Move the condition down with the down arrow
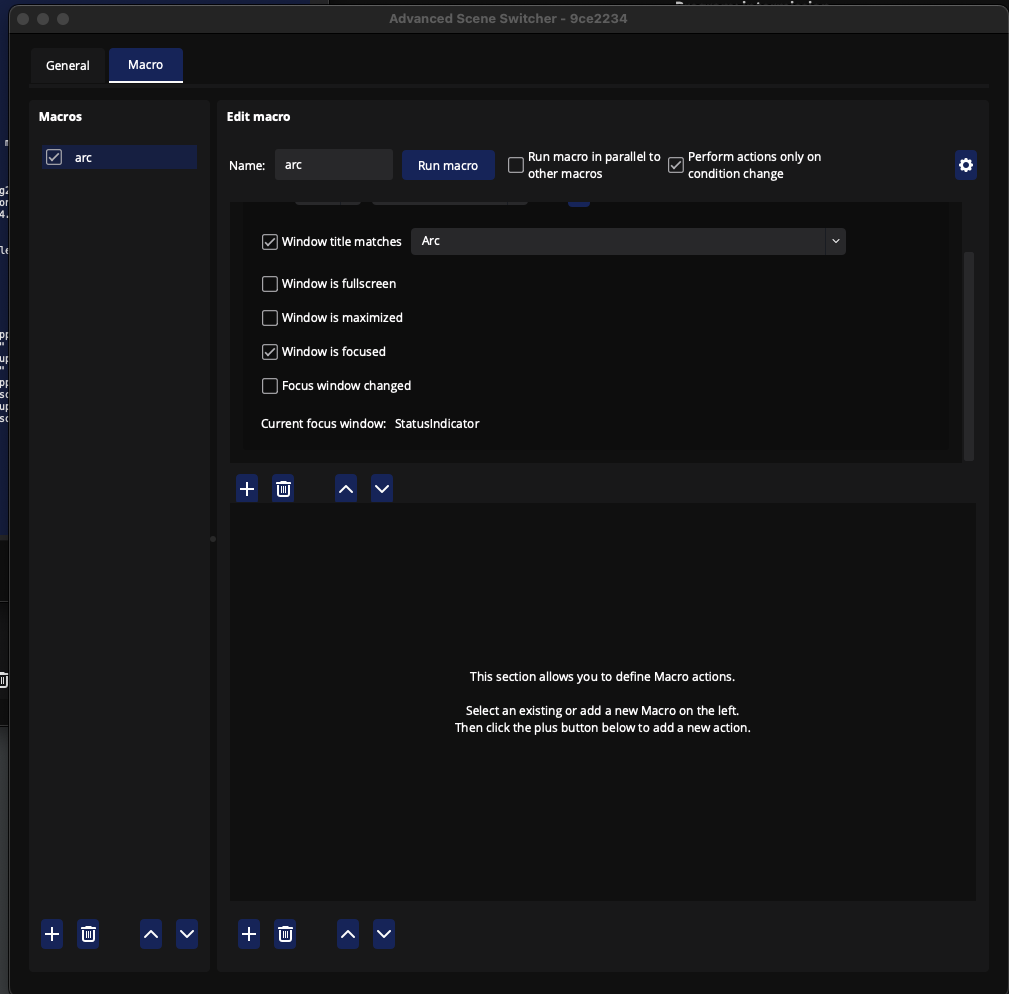Image resolution: width=1009 pixels, height=994 pixels. (382, 488)
